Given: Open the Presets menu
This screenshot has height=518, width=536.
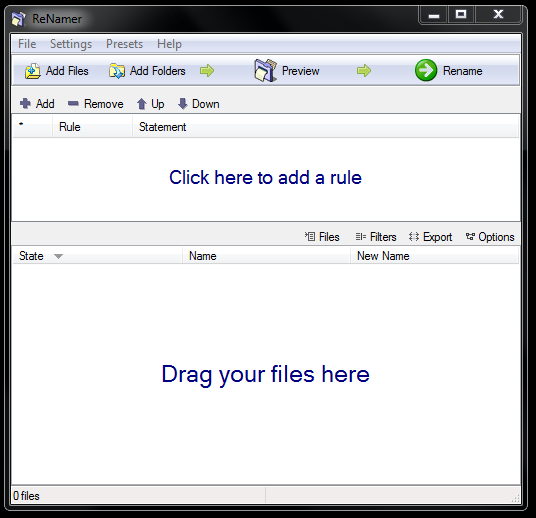Looking at the screenshot, I should tap(124, 44).
